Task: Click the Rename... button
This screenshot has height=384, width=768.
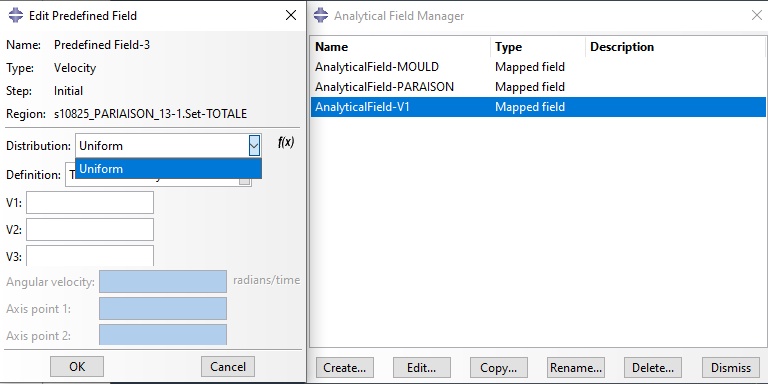Action: click(x=576, y=367)
